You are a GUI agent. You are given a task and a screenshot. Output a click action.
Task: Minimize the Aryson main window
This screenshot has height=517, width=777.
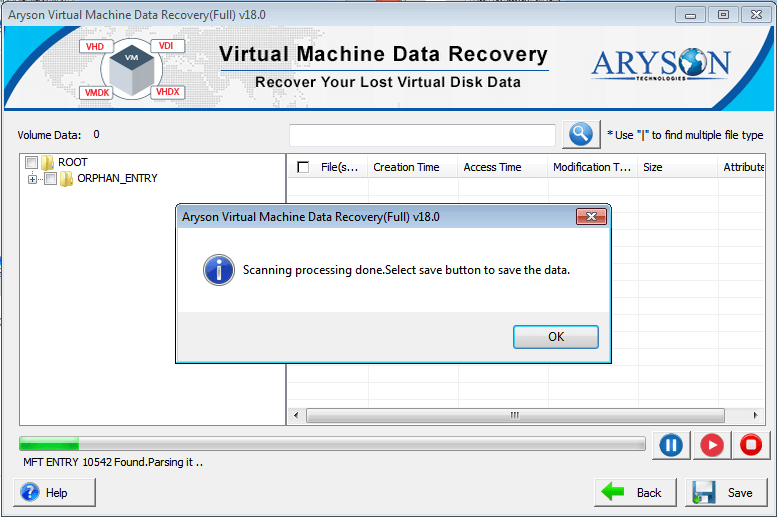point(690,15)
